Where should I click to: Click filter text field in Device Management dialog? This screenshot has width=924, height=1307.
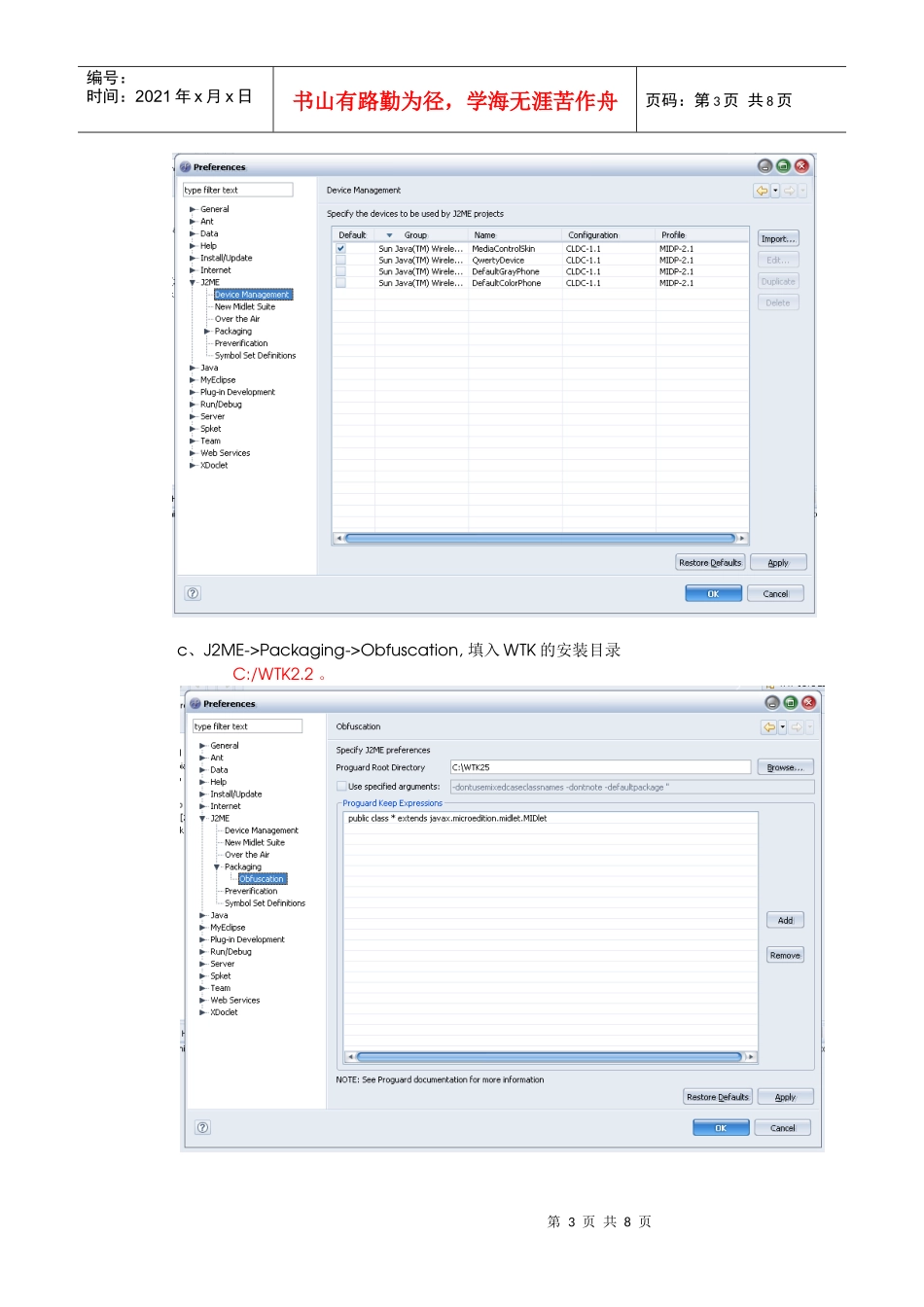[238, 191]
